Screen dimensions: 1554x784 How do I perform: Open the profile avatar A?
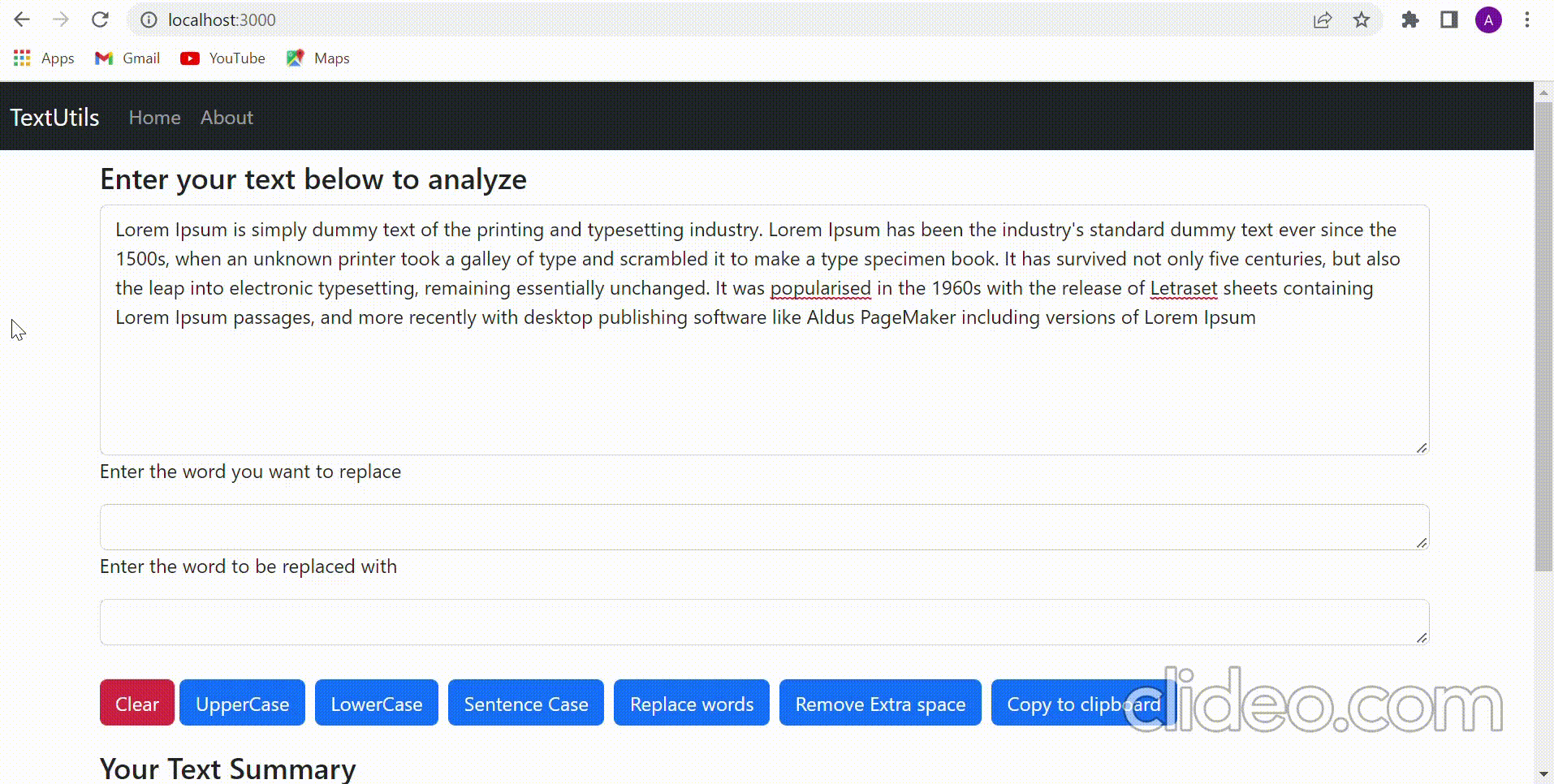pyautogui.click(x=1488, y=19)
